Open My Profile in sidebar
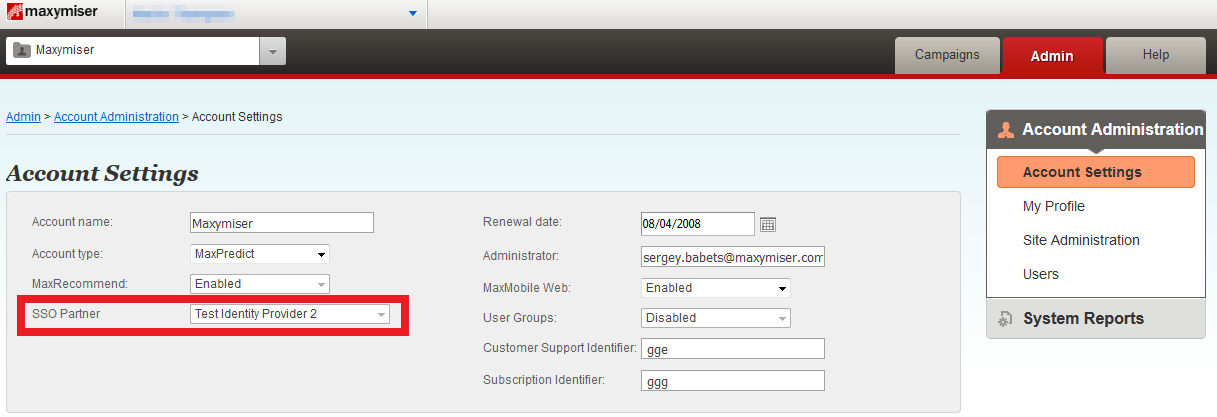 1054,206
